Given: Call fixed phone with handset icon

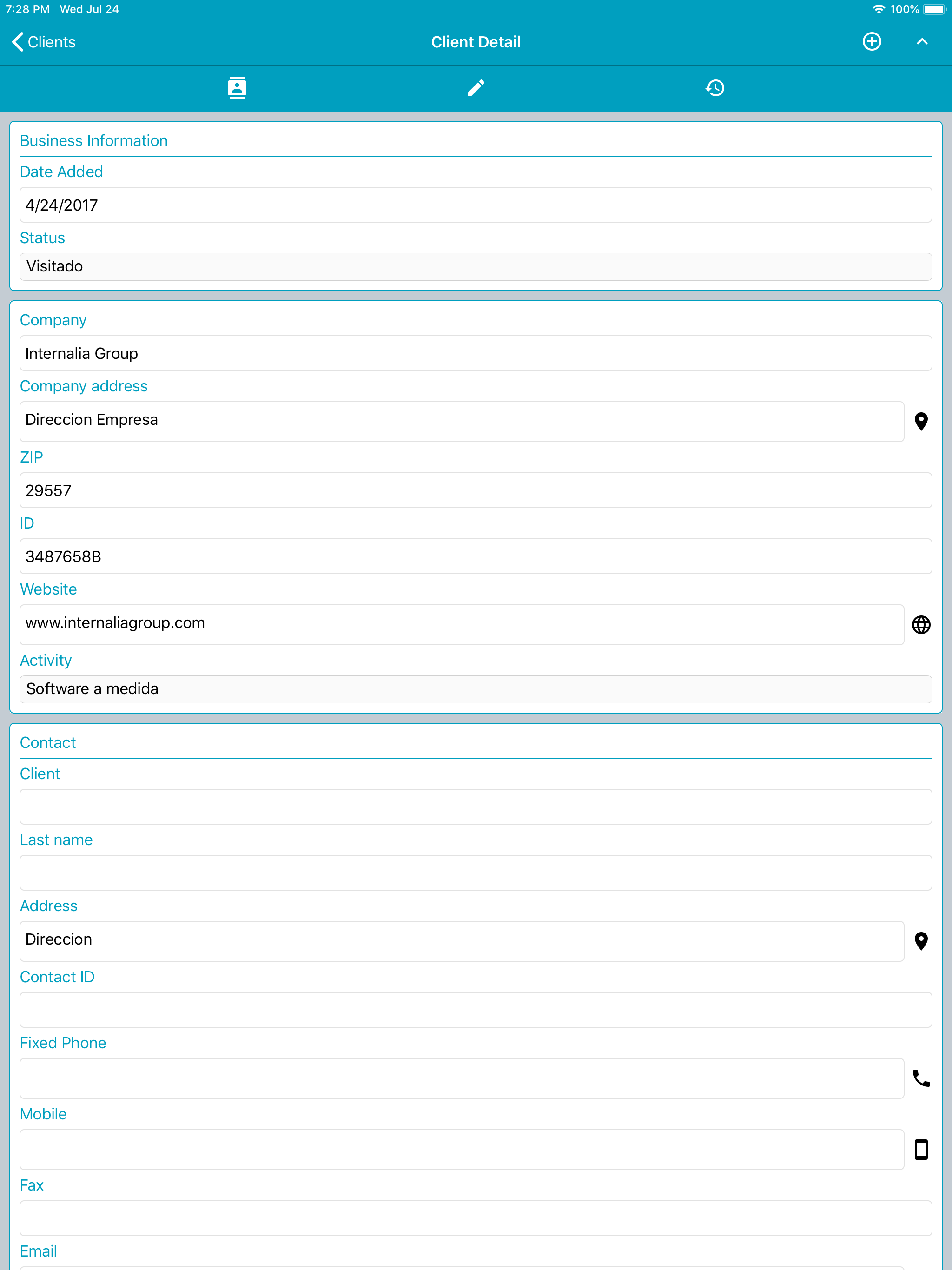Looking at the screenshot, I should (921, 1078).
